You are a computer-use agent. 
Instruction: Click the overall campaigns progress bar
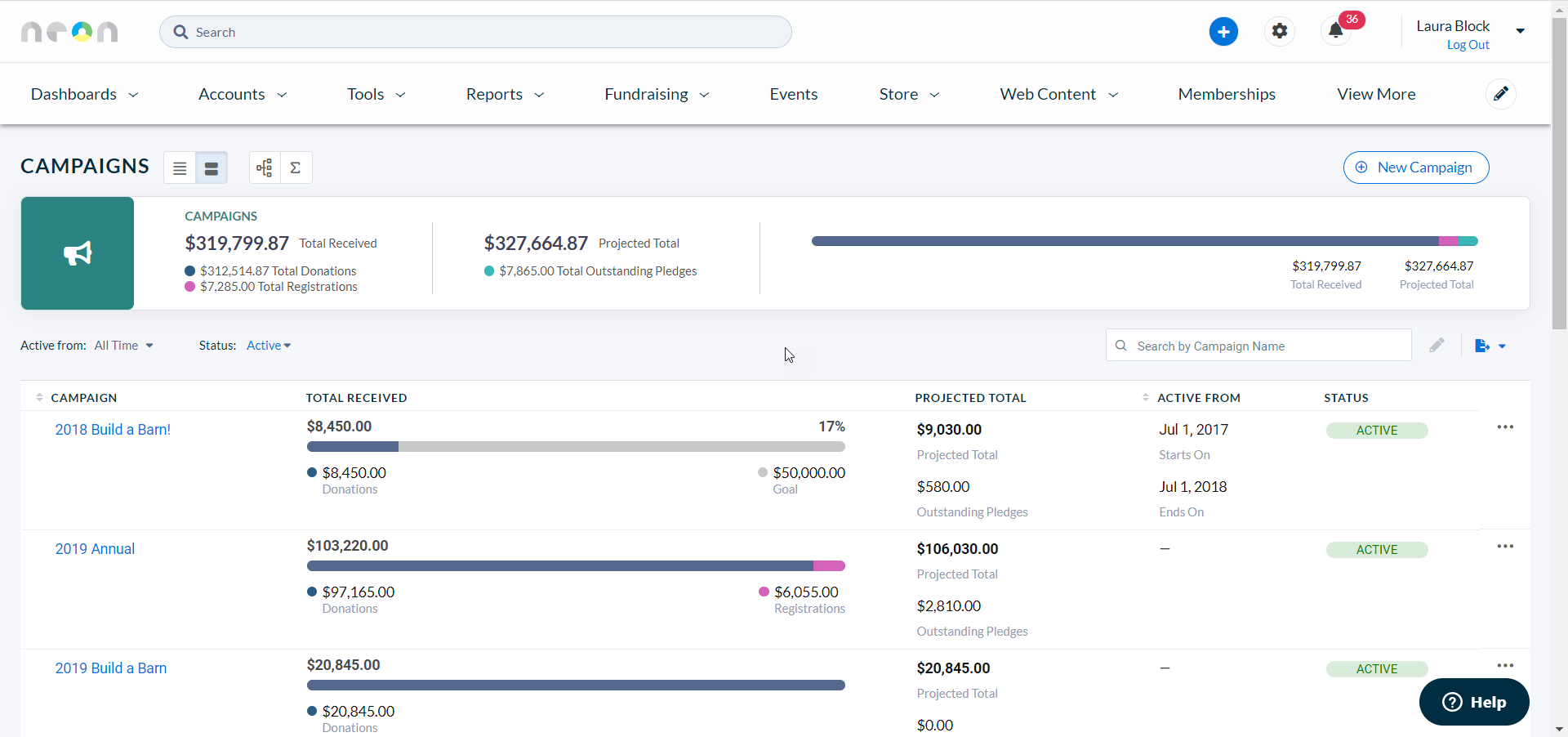pos(1145,241)
